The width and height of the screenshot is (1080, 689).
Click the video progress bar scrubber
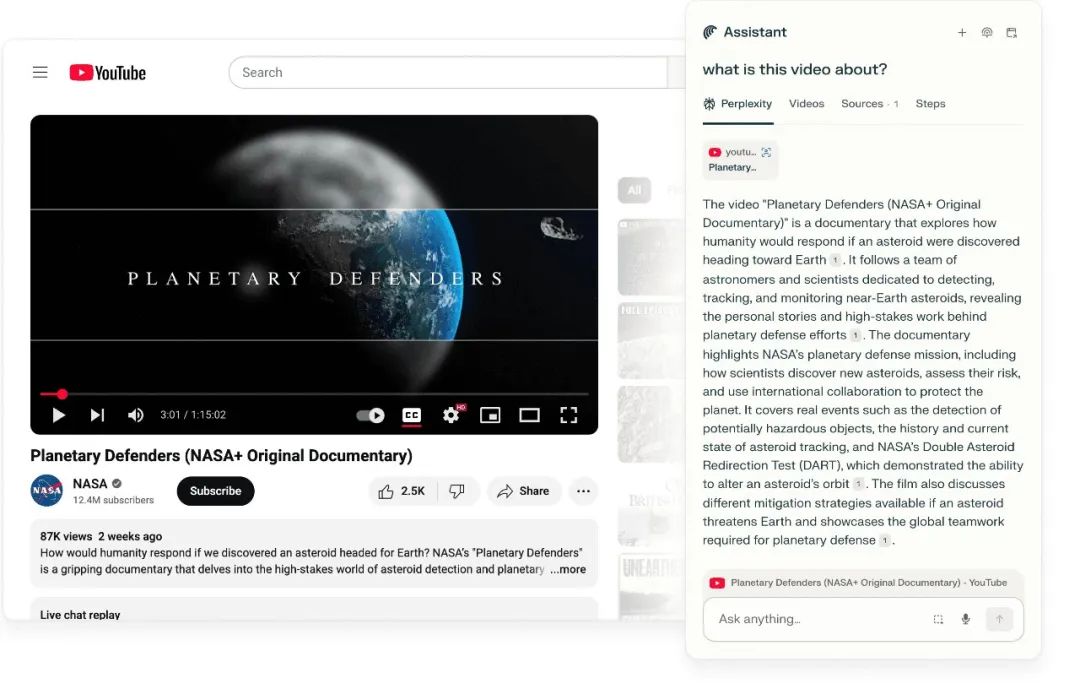click(62, 394)
